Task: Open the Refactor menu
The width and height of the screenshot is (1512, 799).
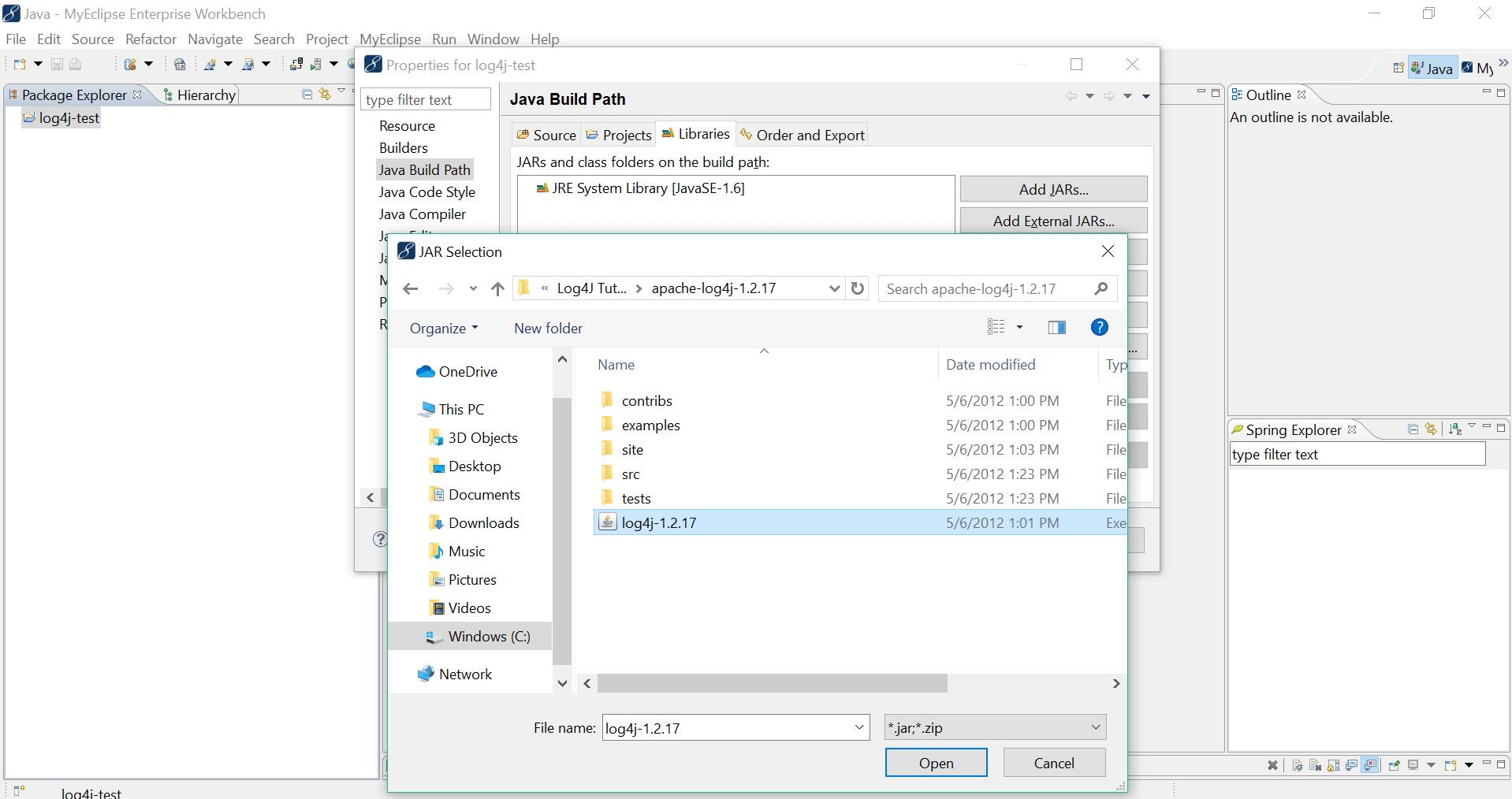Action: point(151,39)
